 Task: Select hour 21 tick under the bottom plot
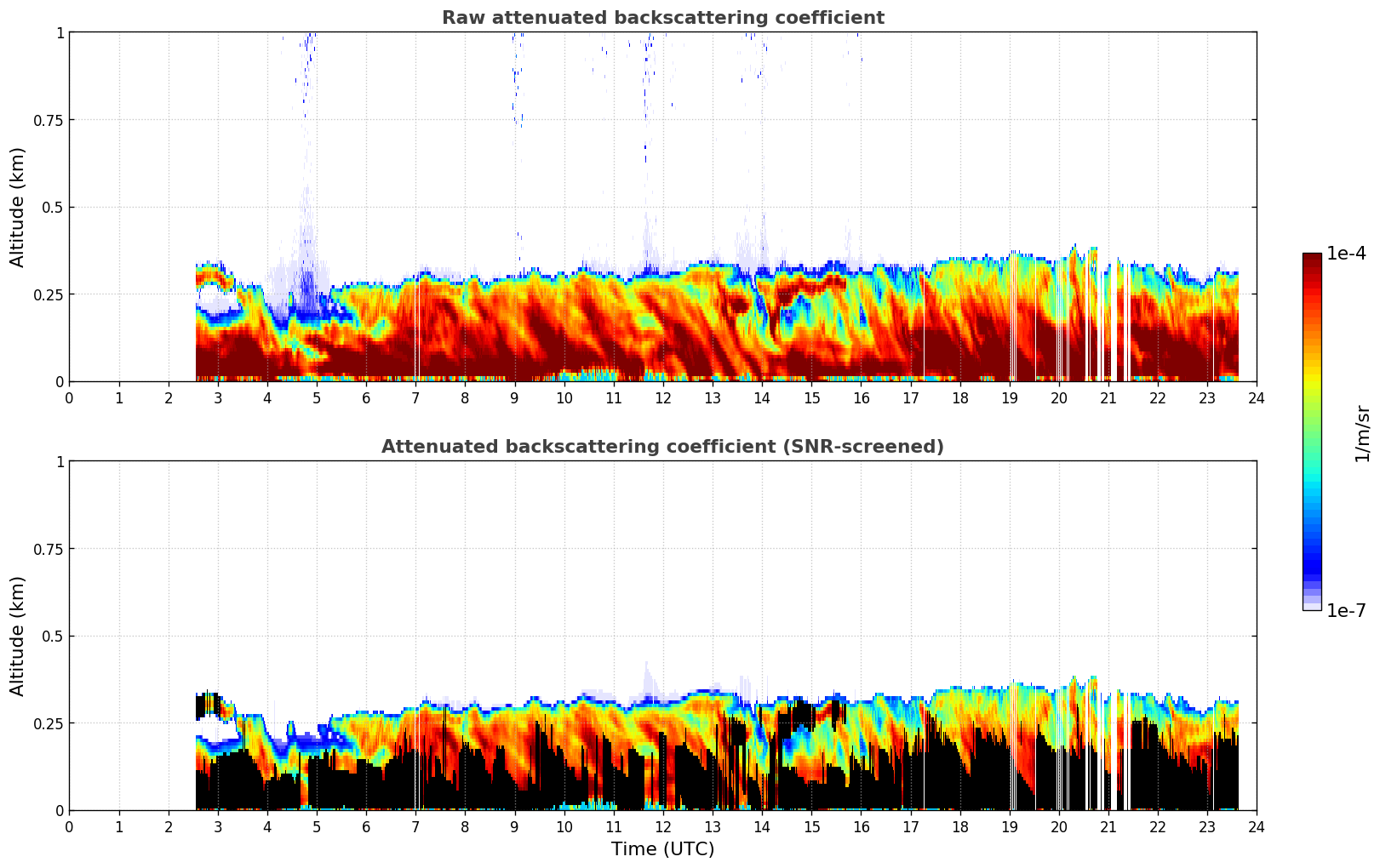[1108, 826]
